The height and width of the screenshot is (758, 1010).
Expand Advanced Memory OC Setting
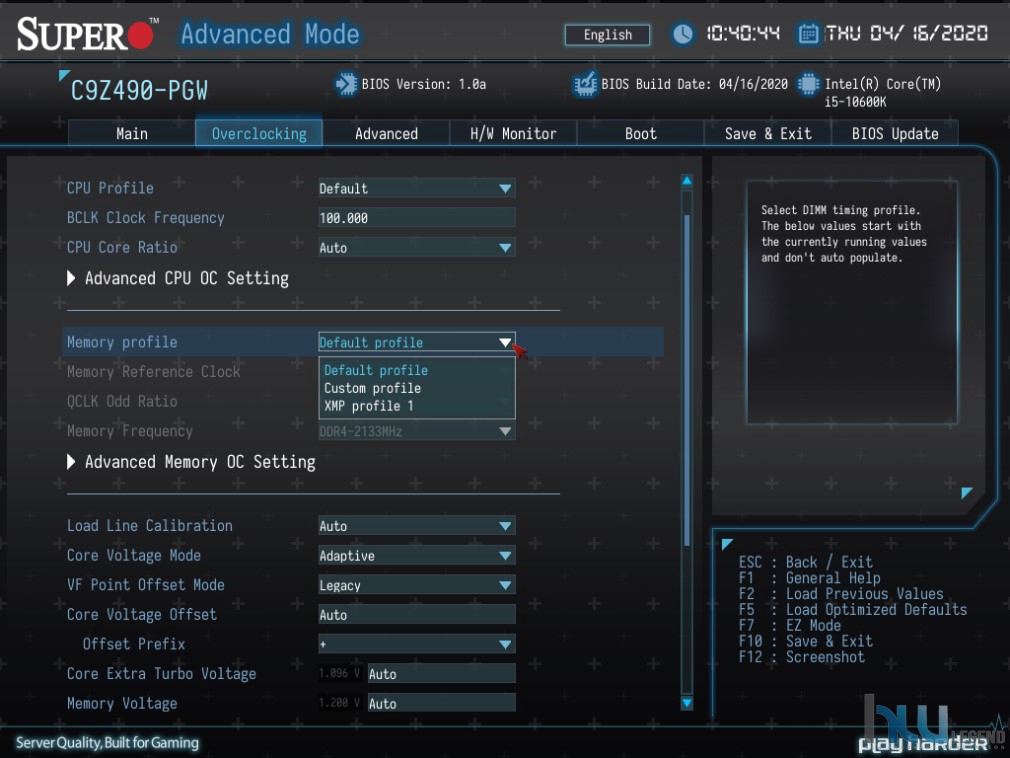tap(191, 462)
